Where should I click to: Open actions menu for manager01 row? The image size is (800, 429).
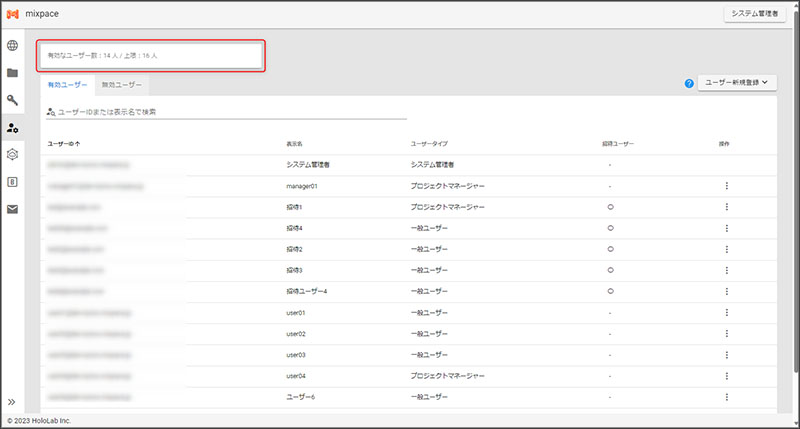(x=726, y=185)
